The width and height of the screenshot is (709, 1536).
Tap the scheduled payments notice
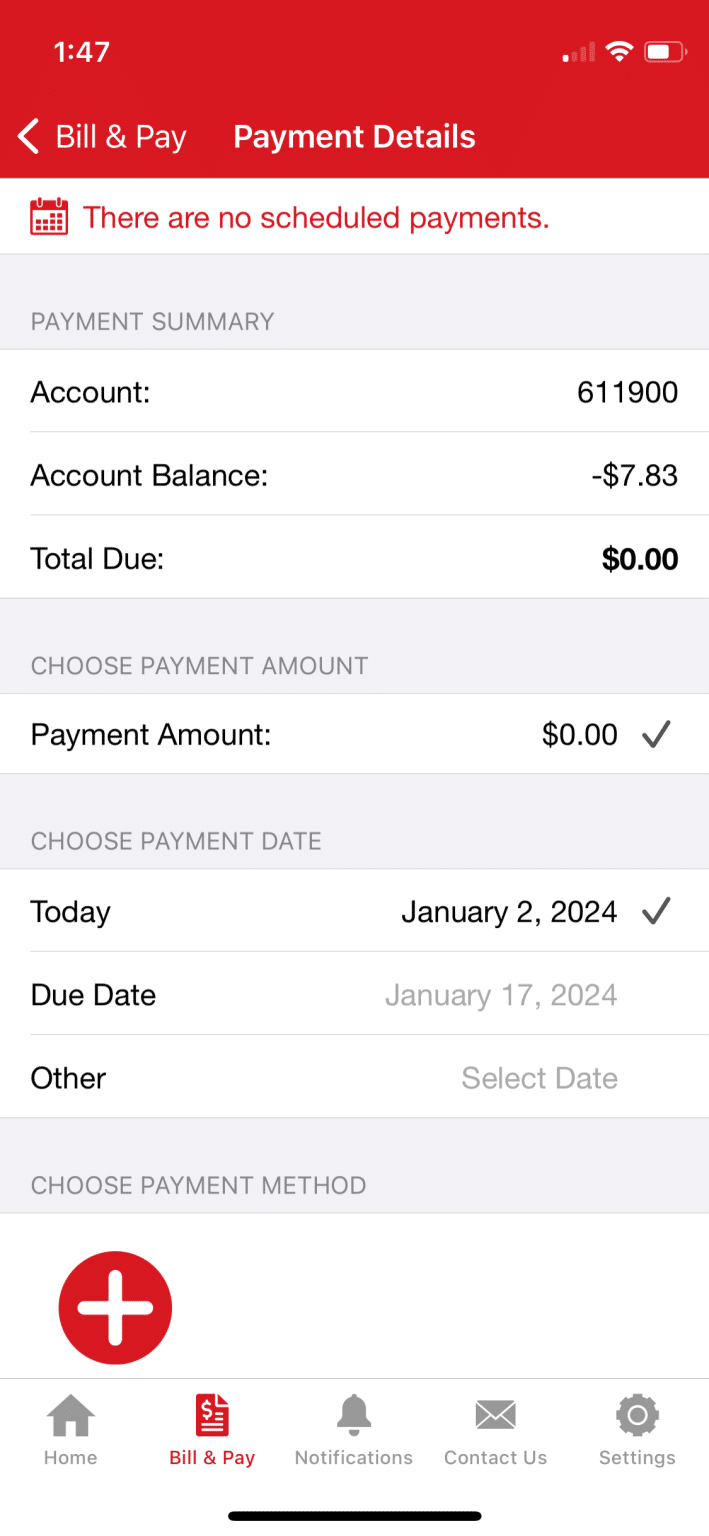tap(315, 216)
